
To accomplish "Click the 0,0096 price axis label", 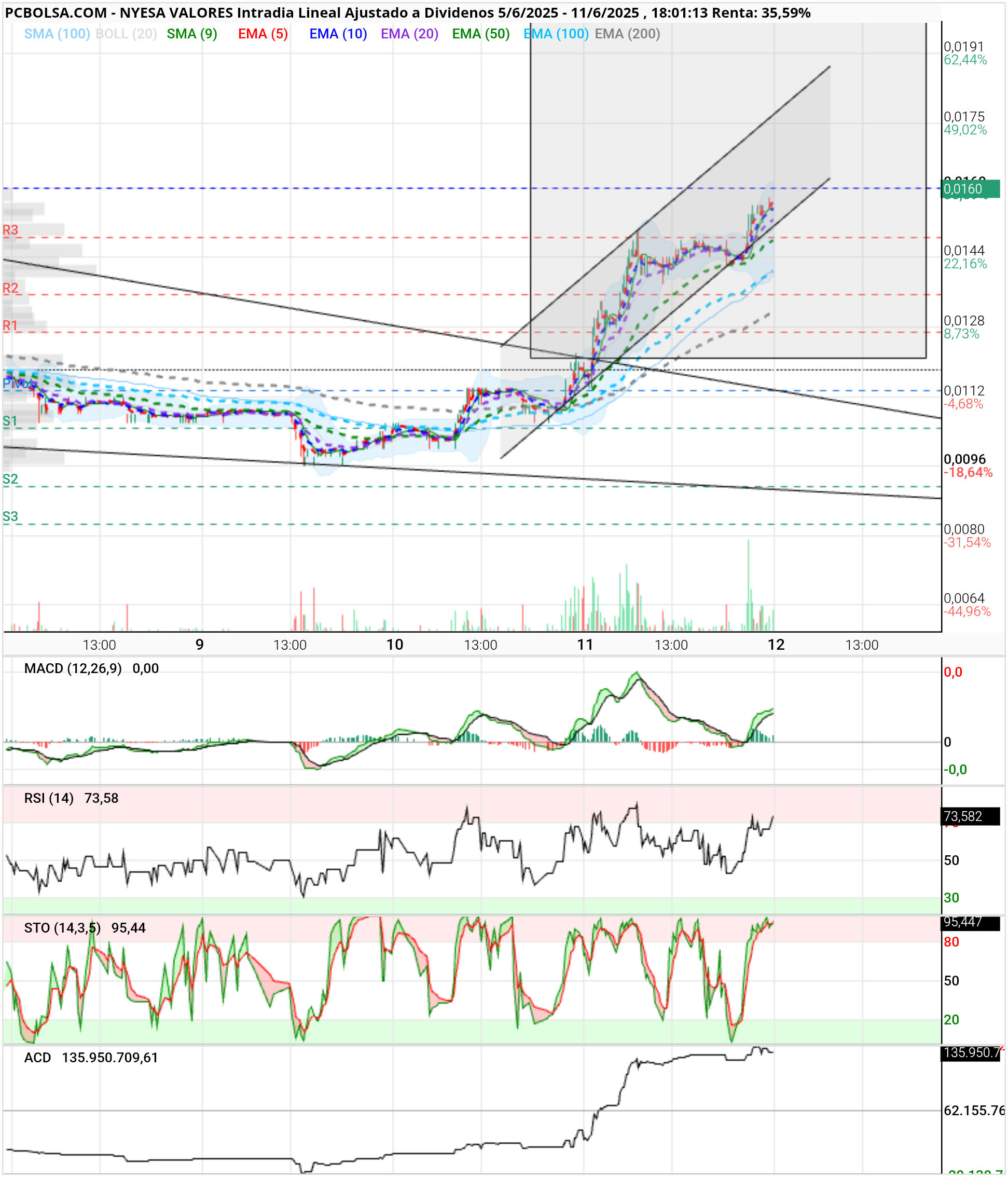I will [x=964, y=459].
